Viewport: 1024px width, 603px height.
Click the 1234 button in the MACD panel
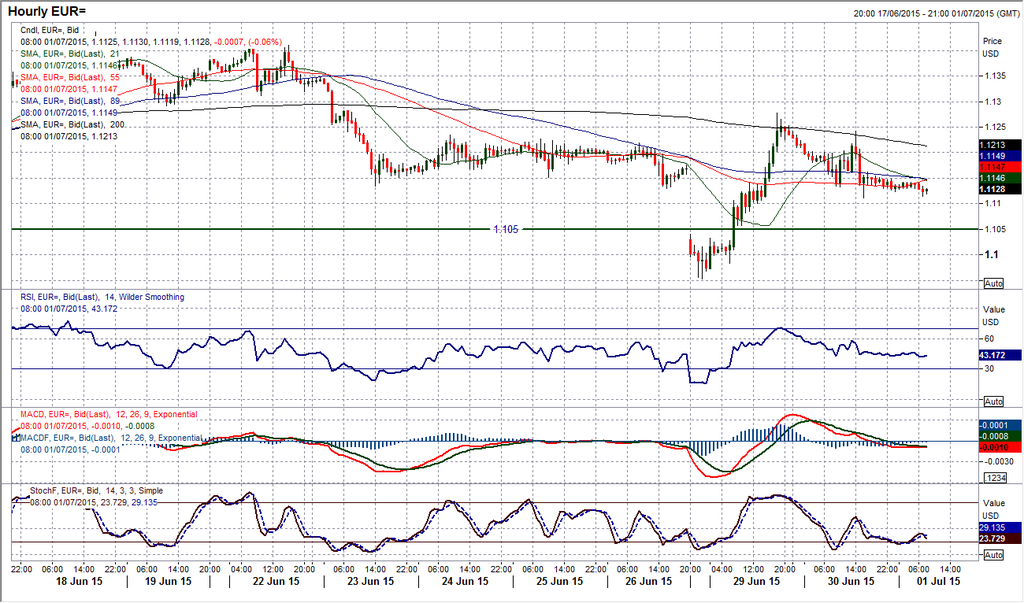tap(993, 478)
